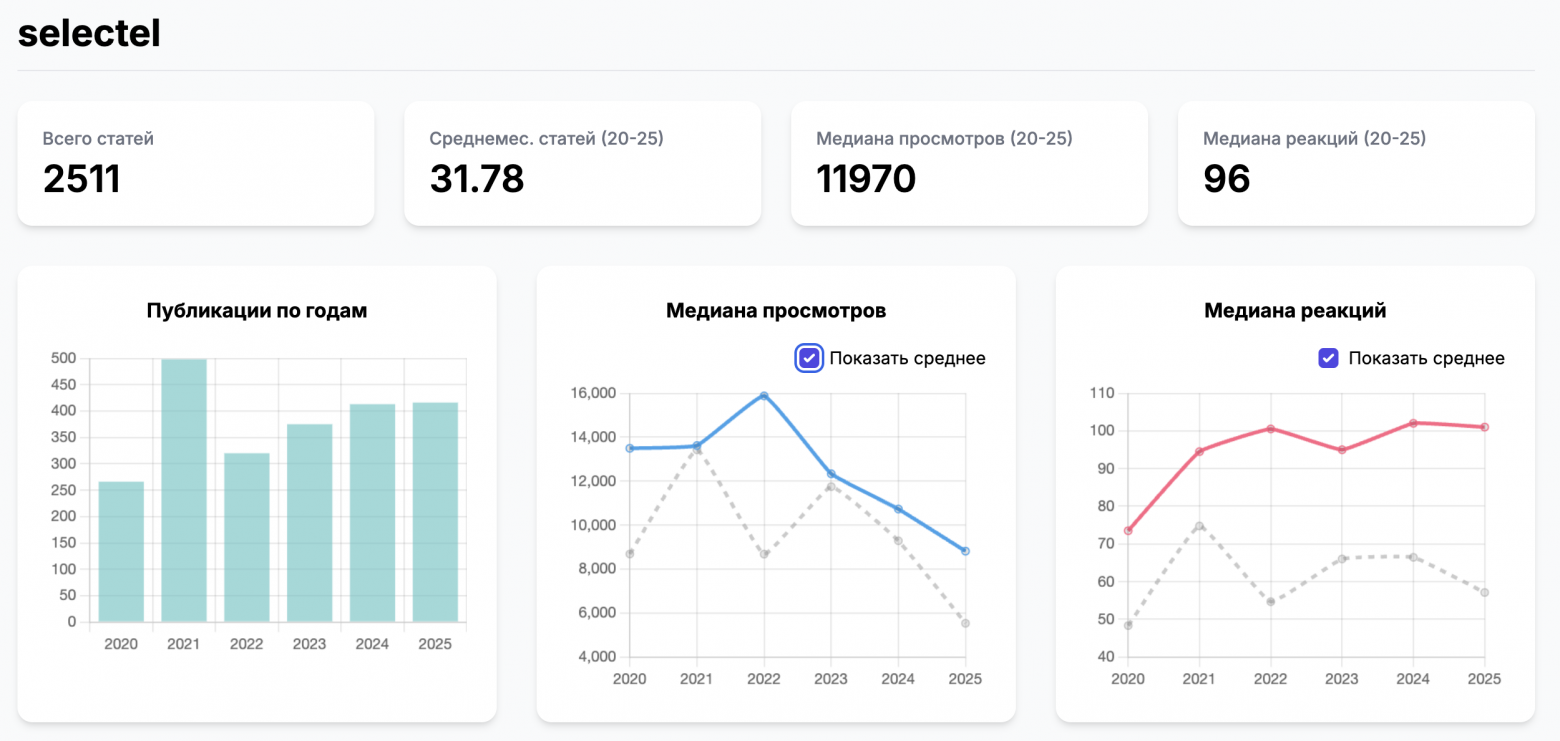Click blue 2020 point on Медиана просмотров line

pyautogui.click(x=630, y=448)
